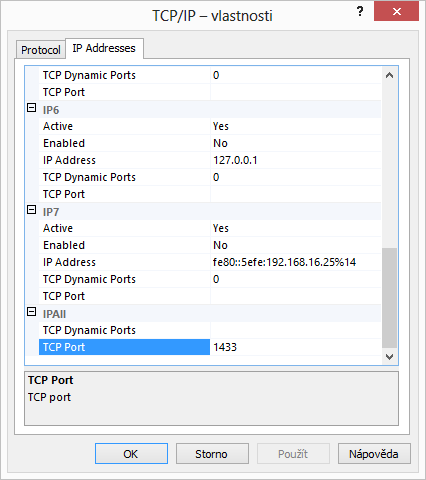Select IPAll TCP Dynamic Ports value field
The image size is (426, 480).
point(295,330)
